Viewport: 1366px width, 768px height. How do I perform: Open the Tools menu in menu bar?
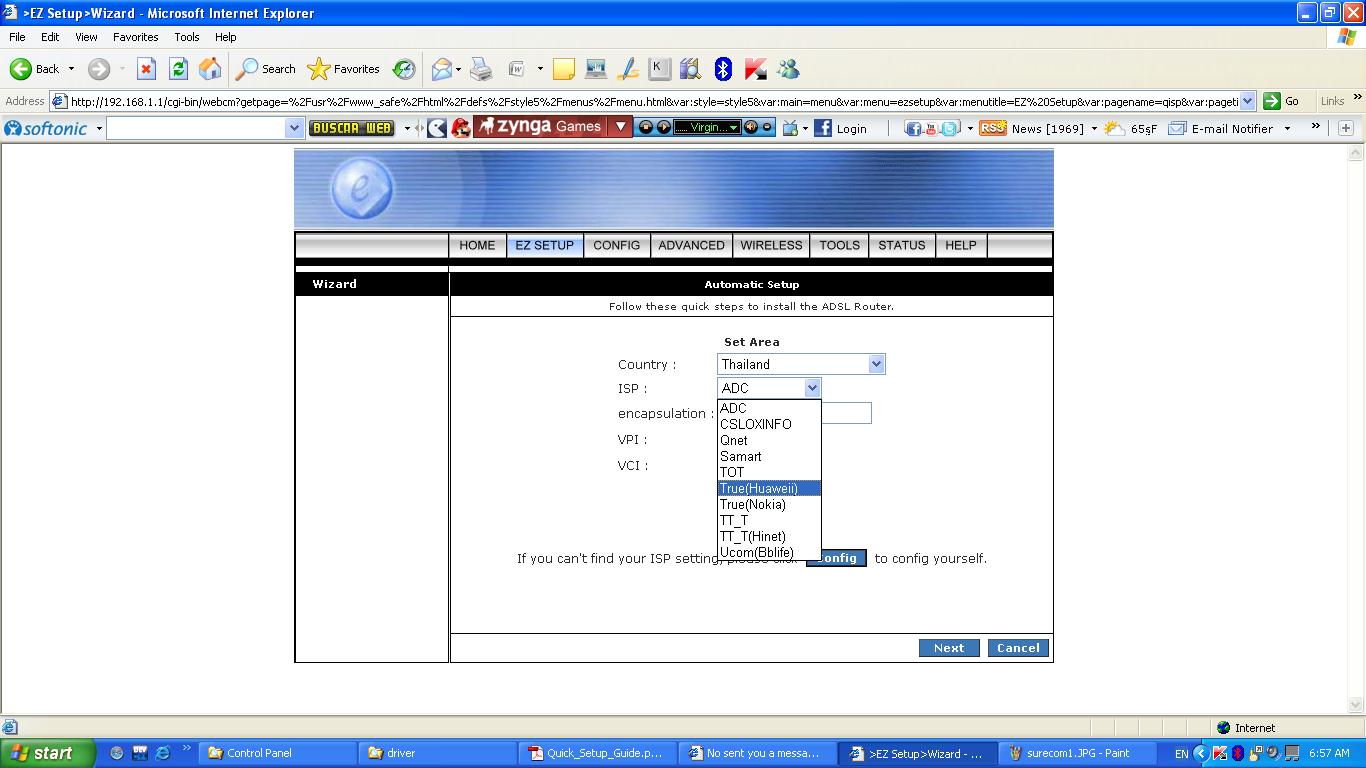pyautogui.click(x=187, y=37)
